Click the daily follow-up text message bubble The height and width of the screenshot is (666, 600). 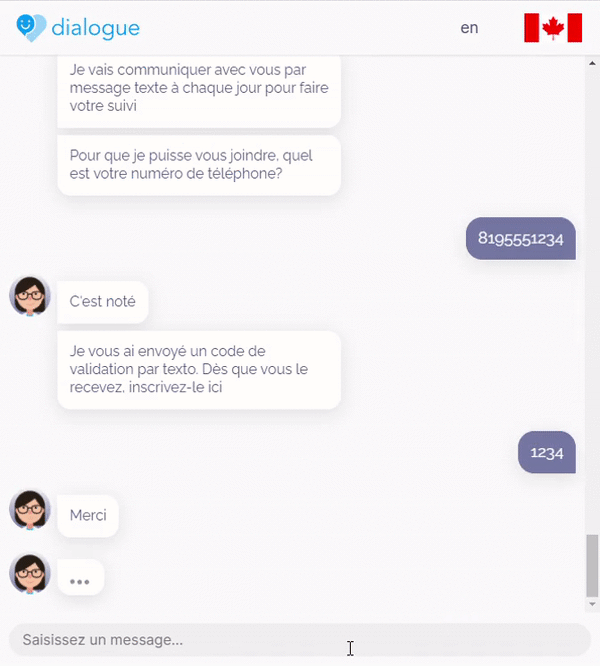(x=199, y=91)
